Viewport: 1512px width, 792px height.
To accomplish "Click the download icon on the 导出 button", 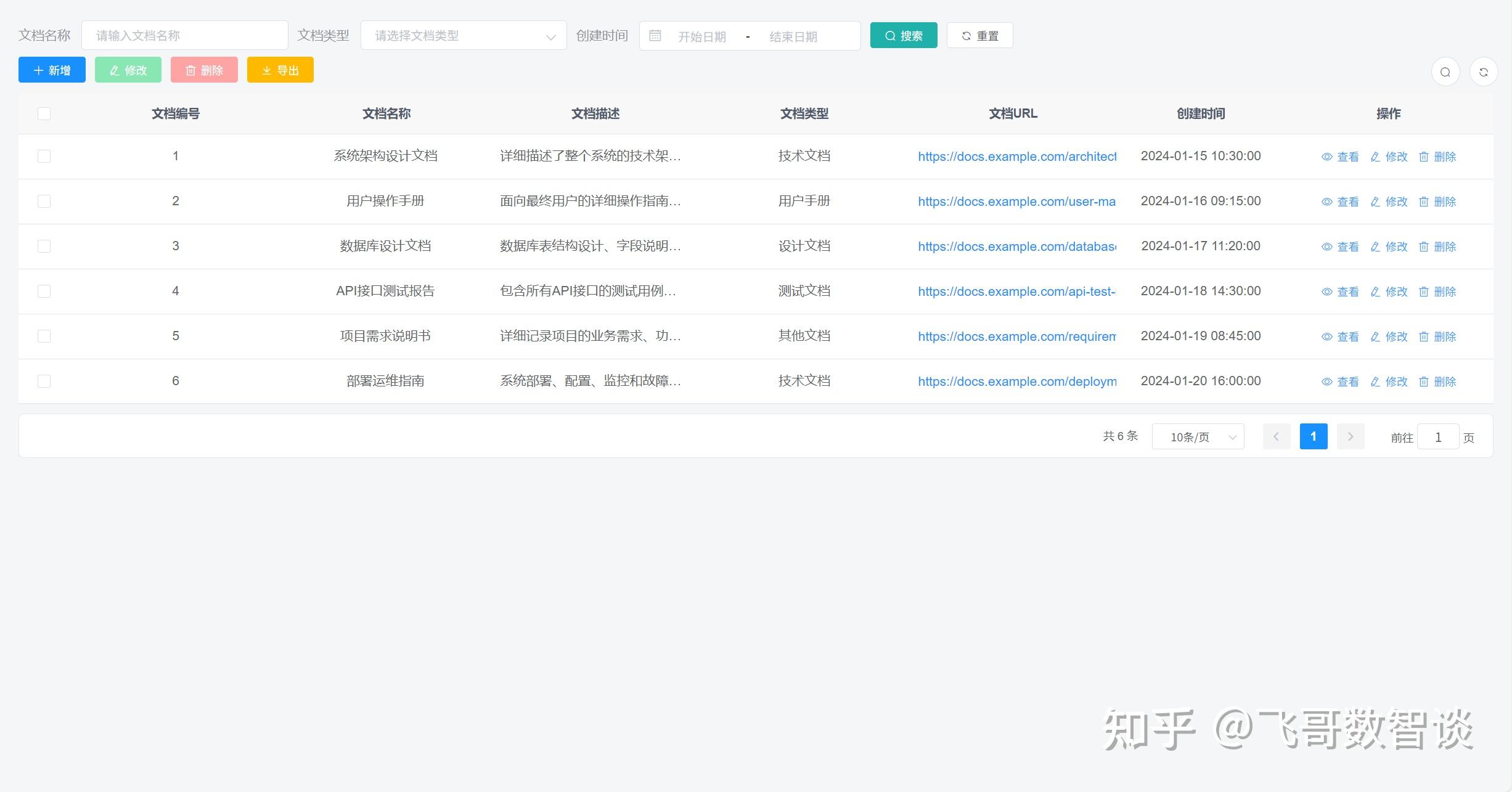I will (266, 70).
